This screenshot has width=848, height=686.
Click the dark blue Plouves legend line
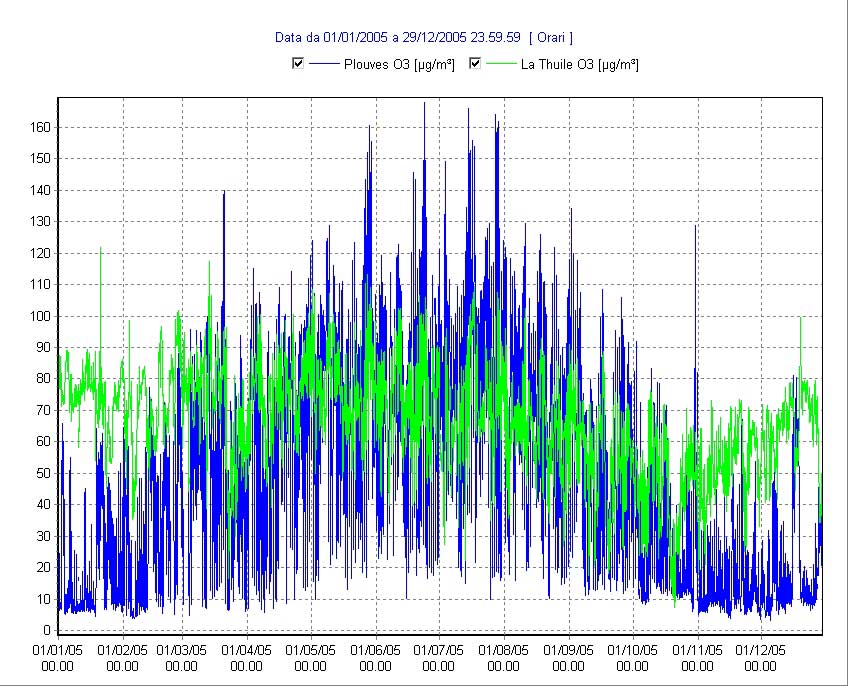tap(324, 64)
